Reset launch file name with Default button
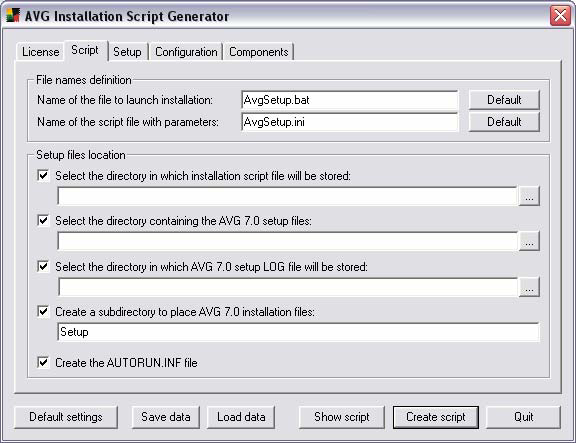The width and height of the screenshot is (576, 443). [x=504, y=100]
